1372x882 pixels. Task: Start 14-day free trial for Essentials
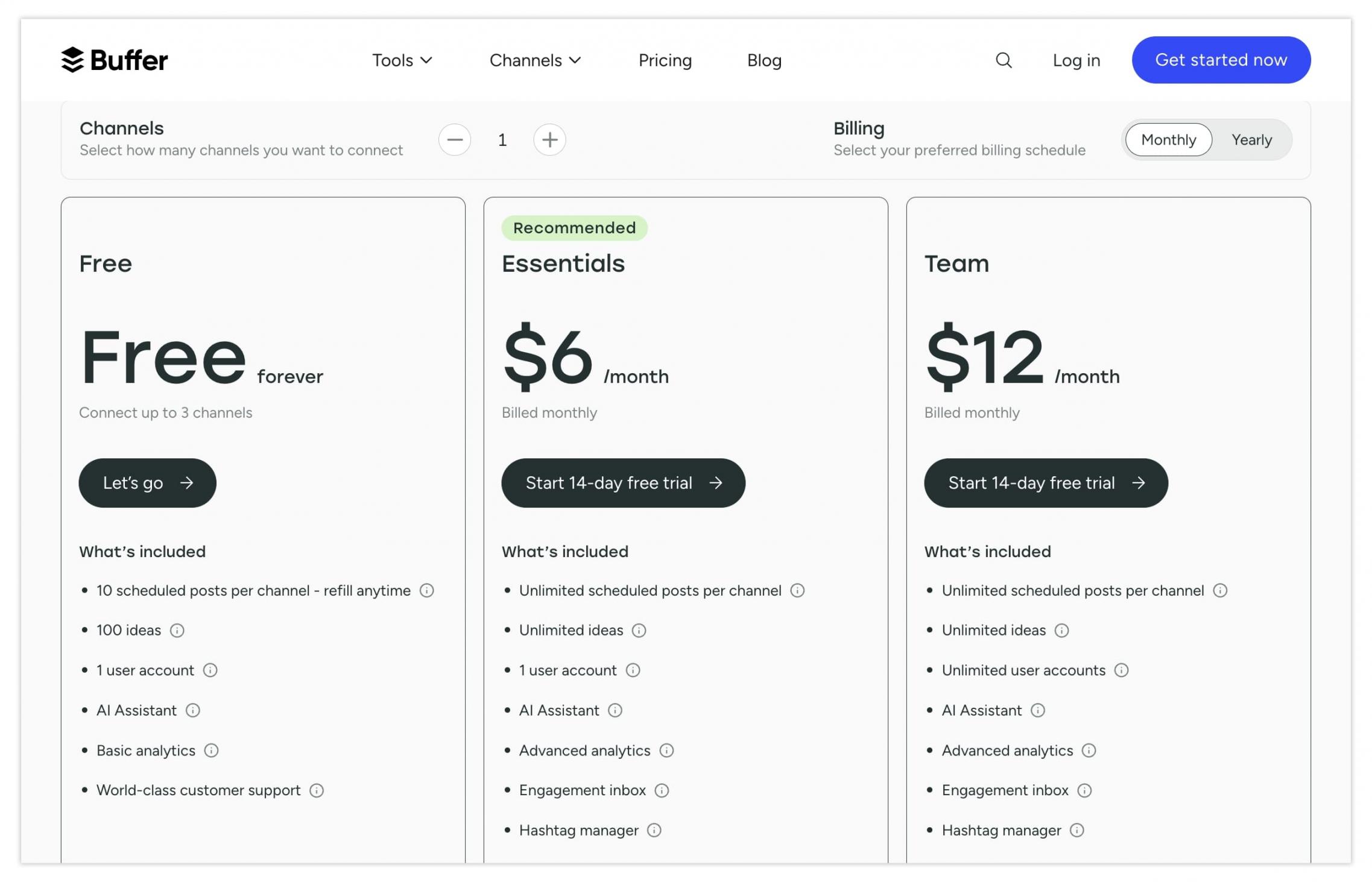pos(623,482)
